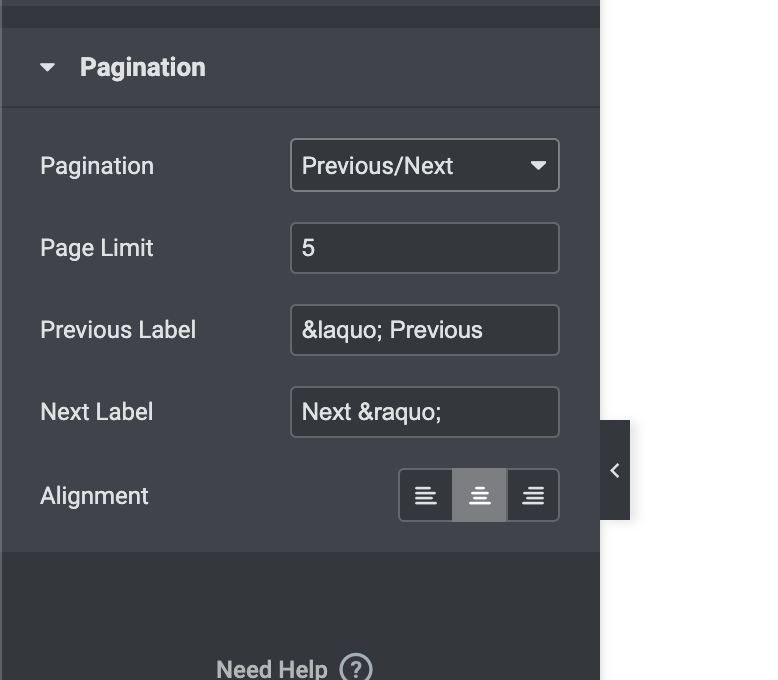Open the Need Help link
This screenshot has width=778, height=680.
(x=271, y=669)
